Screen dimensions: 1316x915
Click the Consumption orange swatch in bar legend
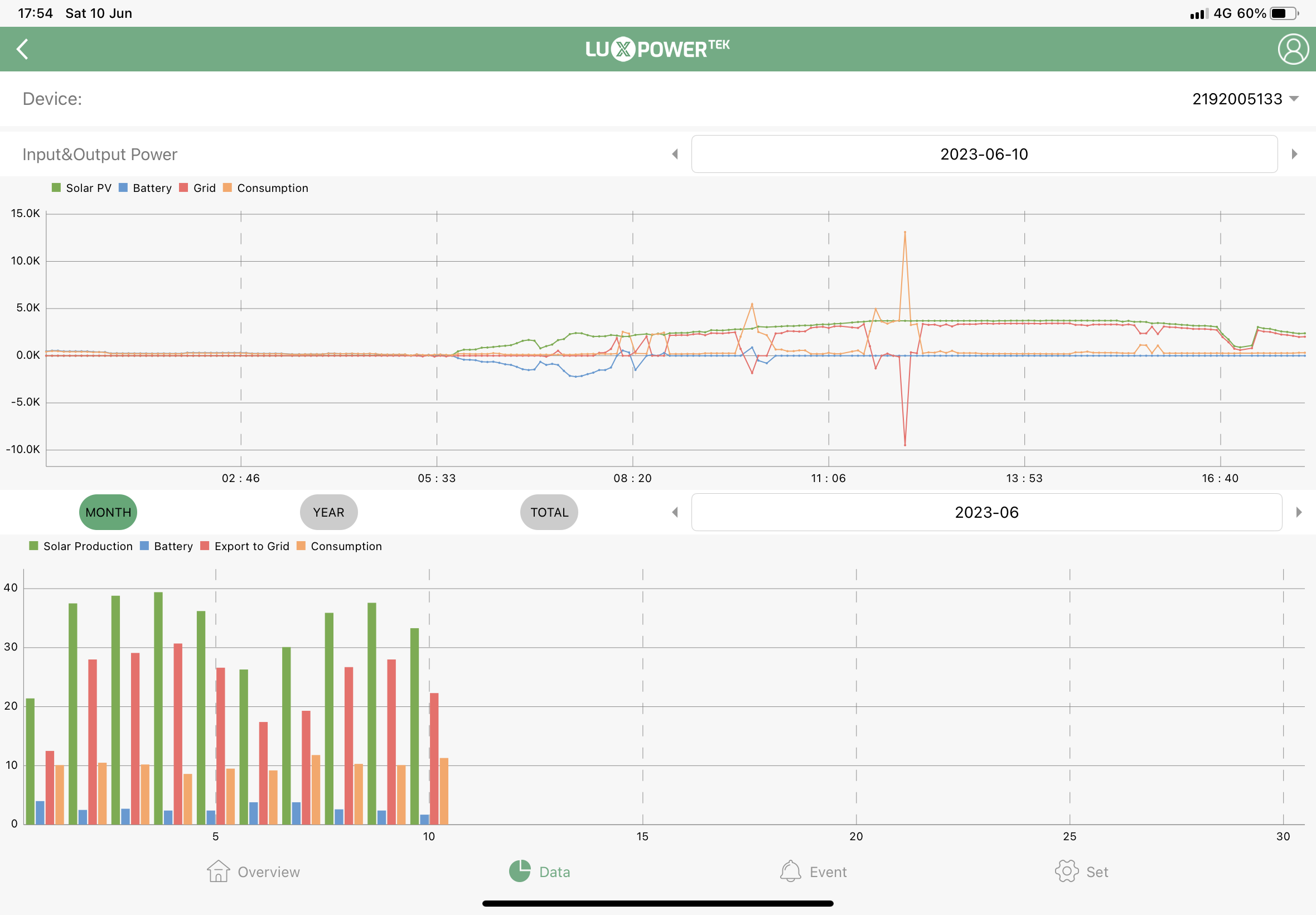point(301,546)
